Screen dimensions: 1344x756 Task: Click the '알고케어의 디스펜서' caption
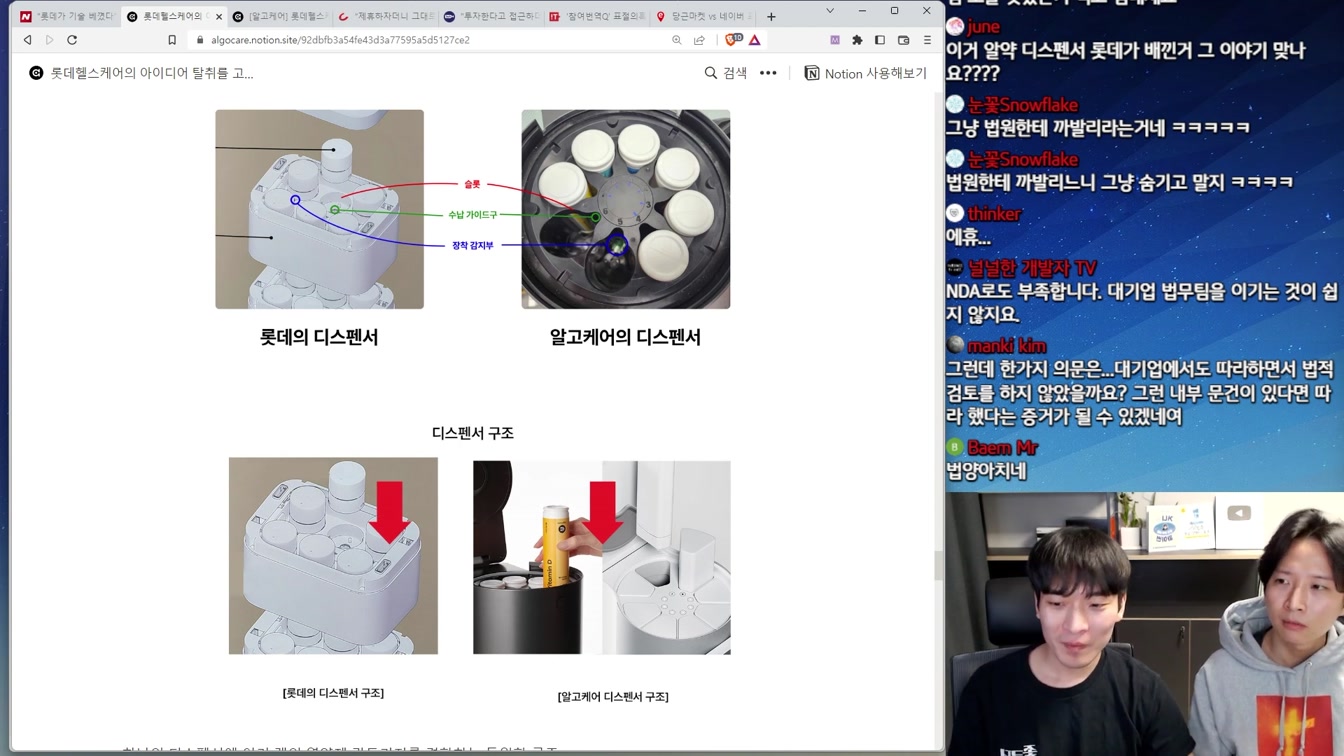pos(625,337)
